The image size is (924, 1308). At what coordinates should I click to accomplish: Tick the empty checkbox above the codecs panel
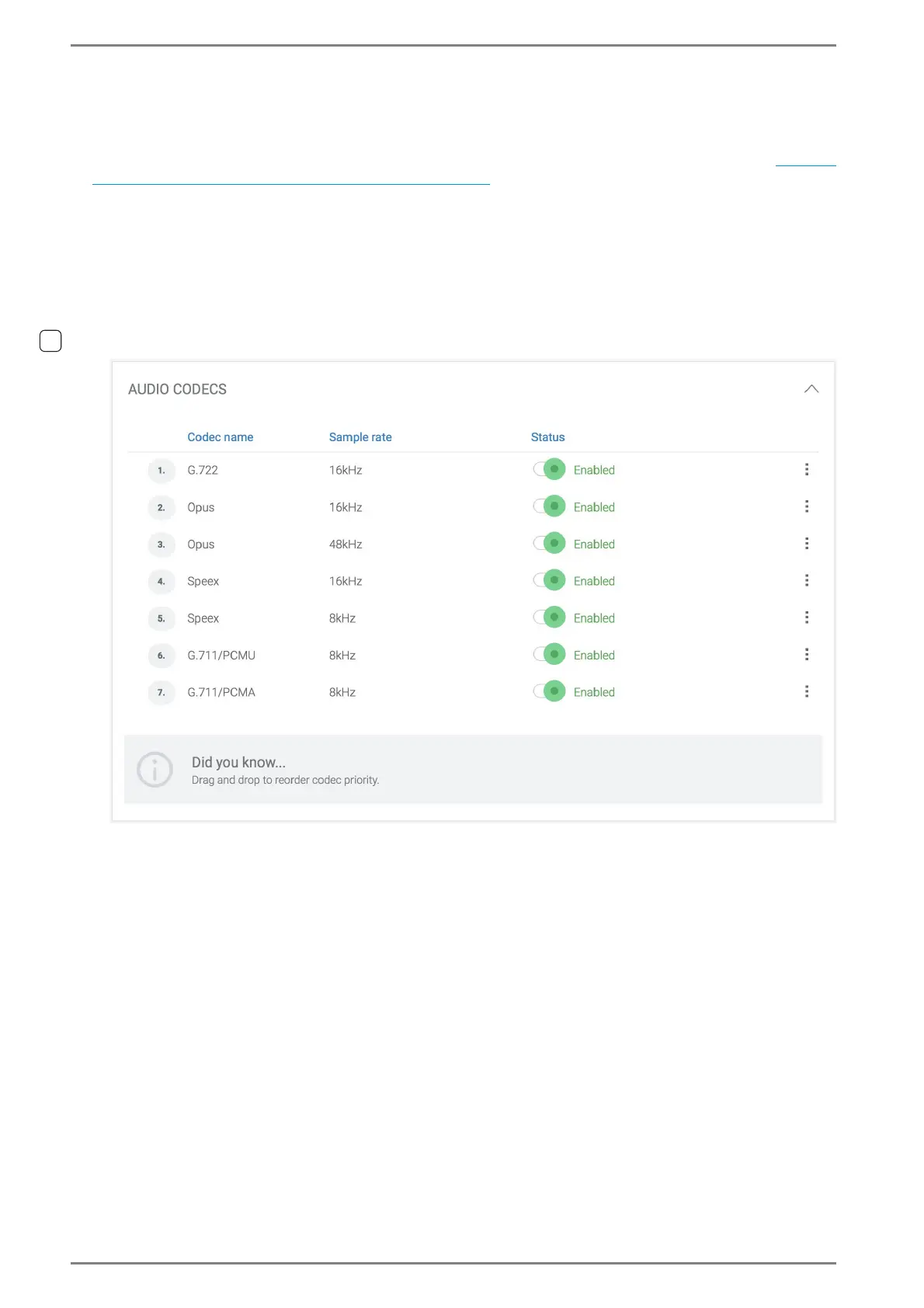(50, 341)
